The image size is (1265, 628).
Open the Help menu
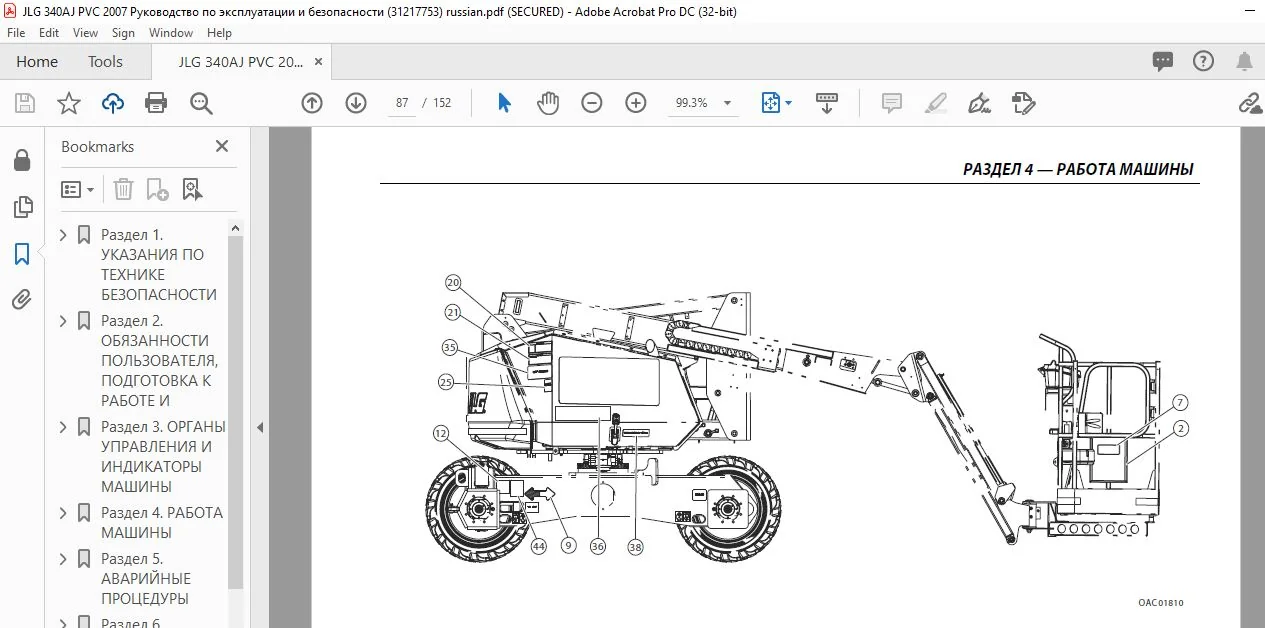pyautogui.click(x=219, y=32)
